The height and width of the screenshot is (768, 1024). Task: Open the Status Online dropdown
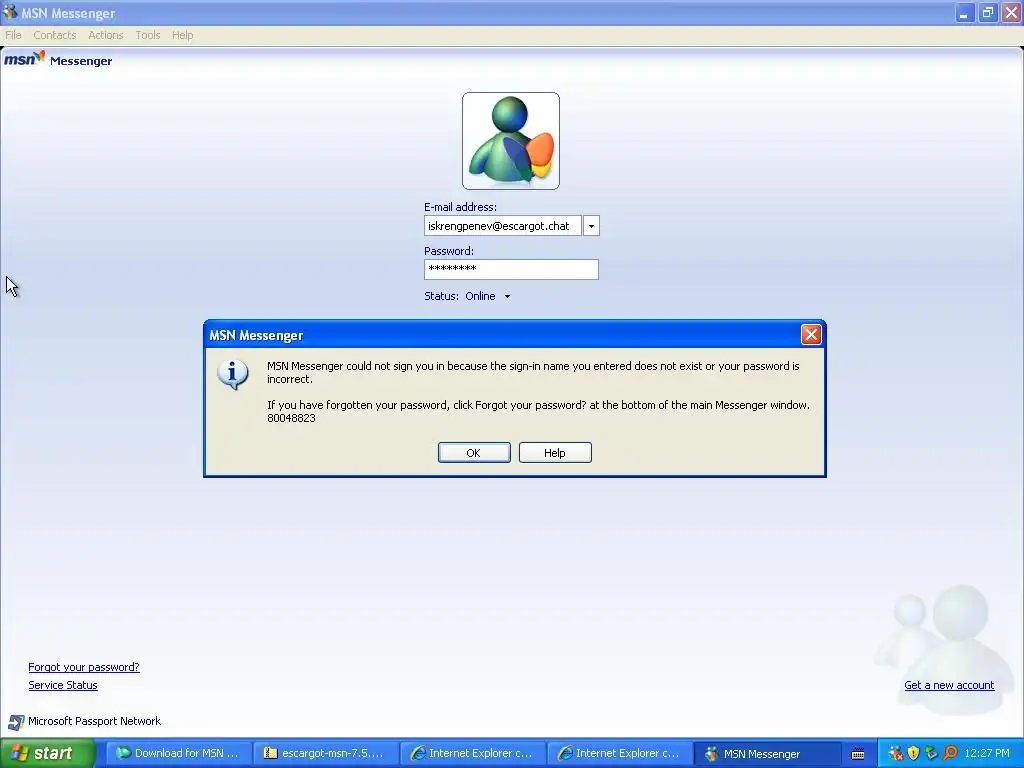487,296
